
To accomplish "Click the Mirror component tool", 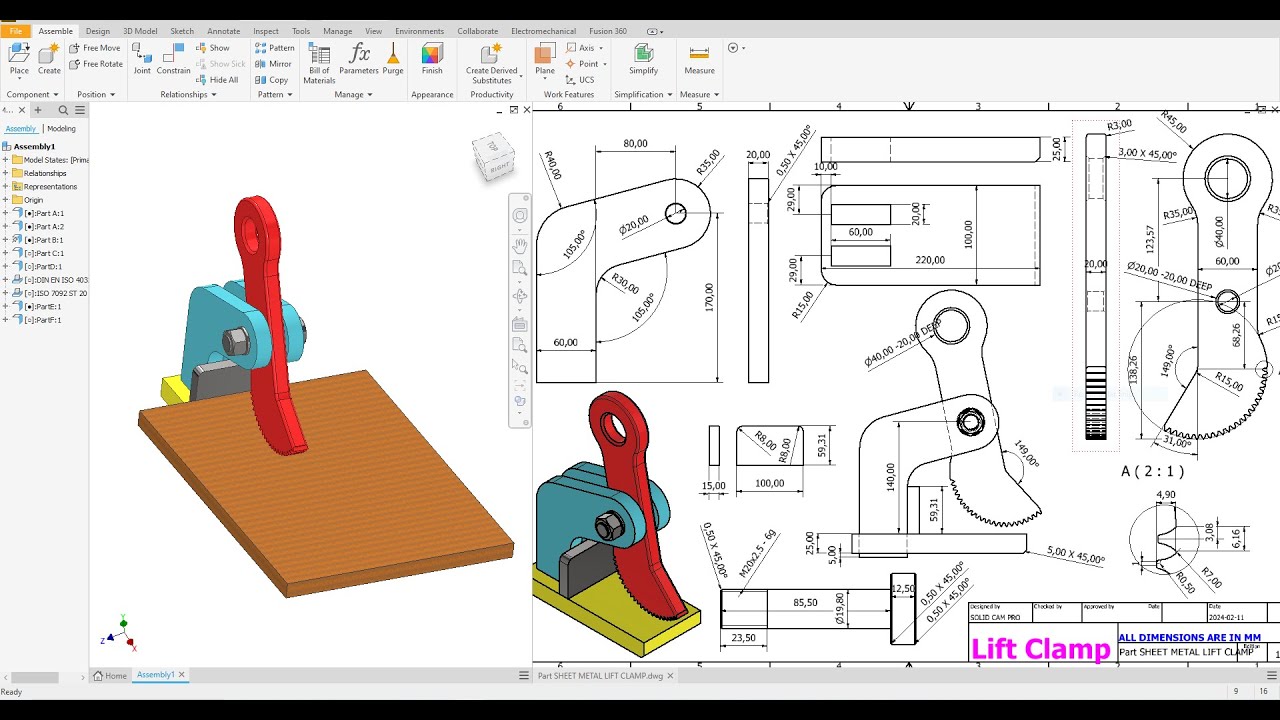I will click(274, 64).
